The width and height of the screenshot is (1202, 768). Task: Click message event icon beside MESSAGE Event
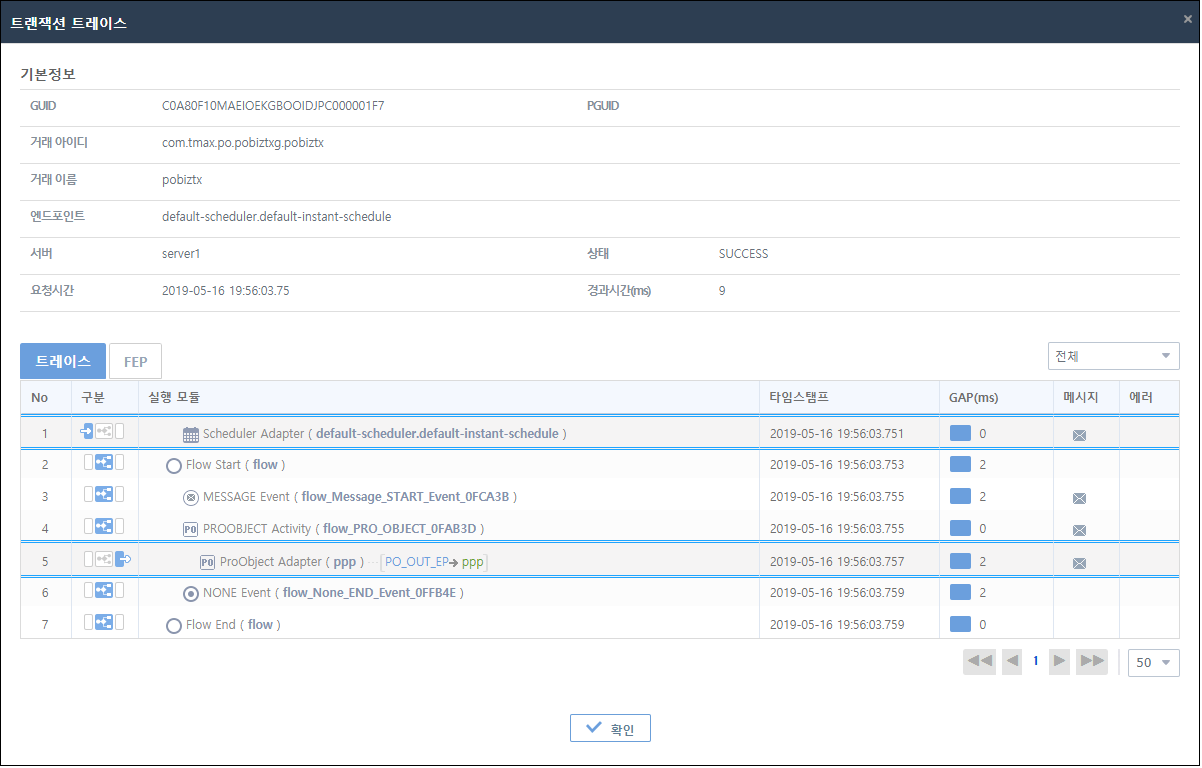coord(191,497)
